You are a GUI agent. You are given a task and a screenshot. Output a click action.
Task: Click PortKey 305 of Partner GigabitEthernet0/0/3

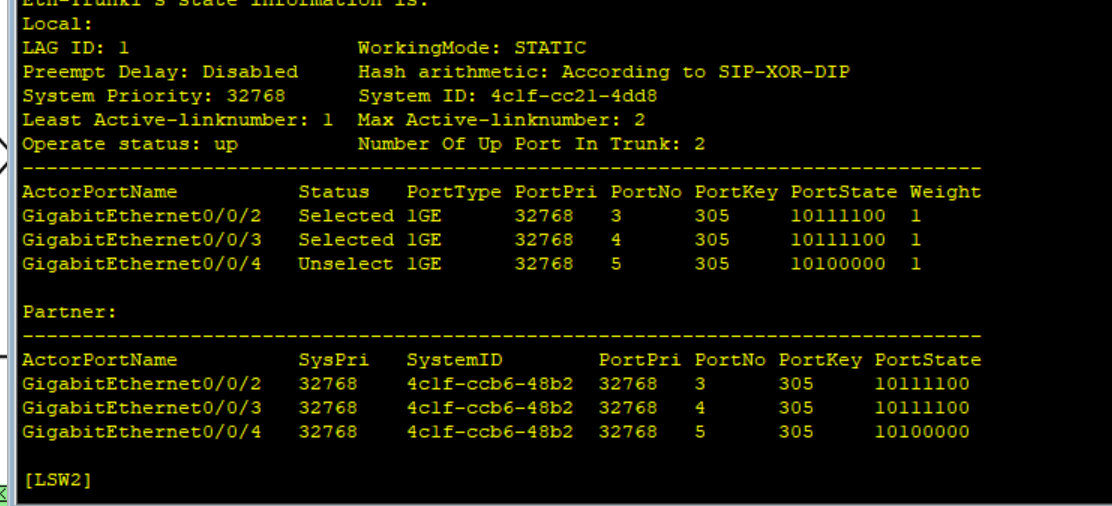[796, 408]
